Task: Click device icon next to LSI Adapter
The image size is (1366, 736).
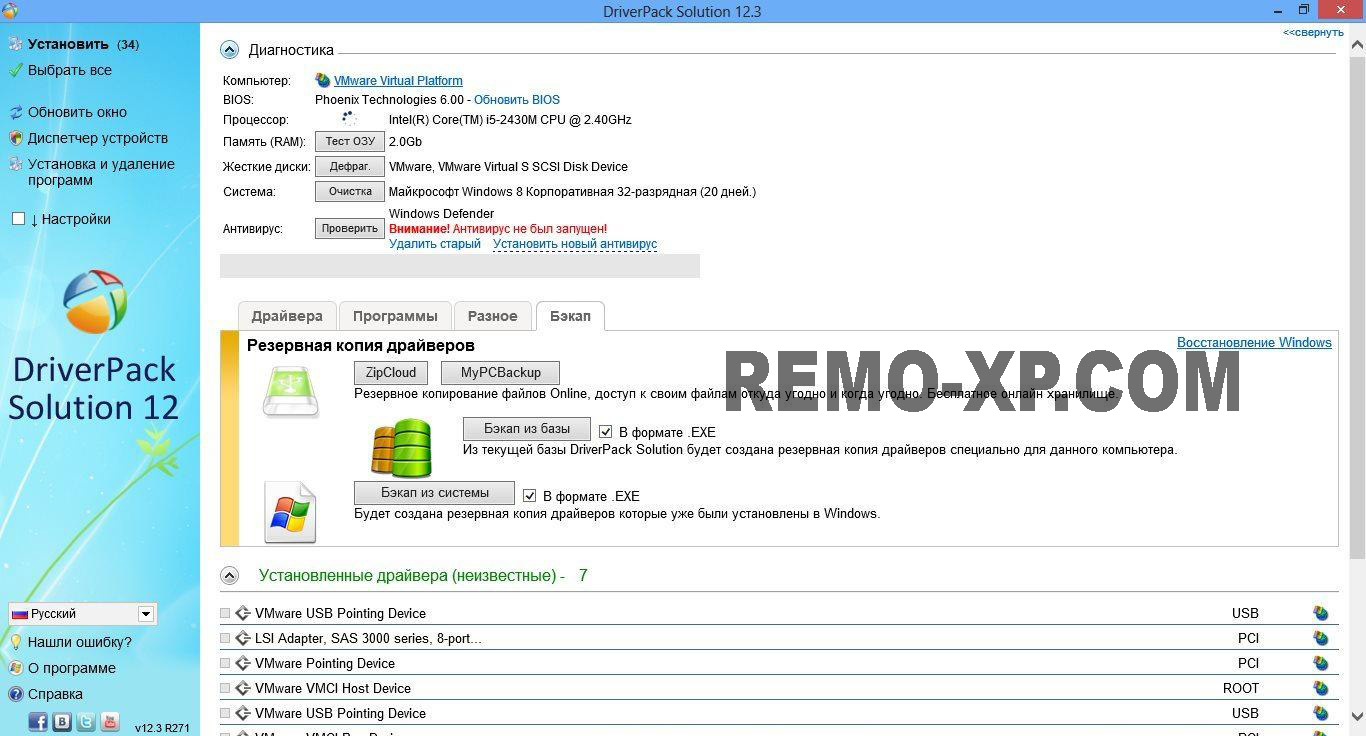Action: (x=243, y=638)
